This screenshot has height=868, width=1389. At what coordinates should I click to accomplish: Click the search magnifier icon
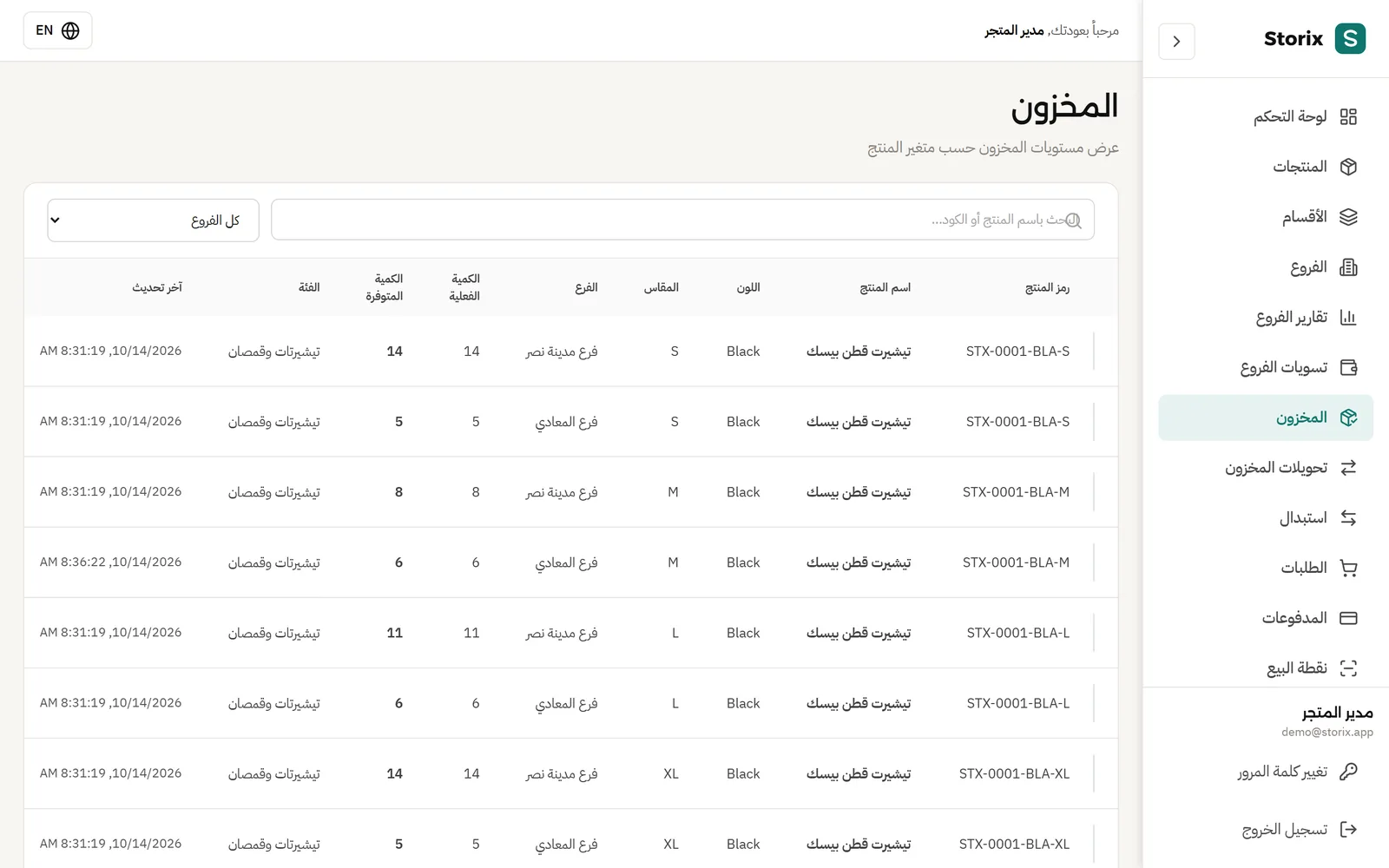point(1073,220)
